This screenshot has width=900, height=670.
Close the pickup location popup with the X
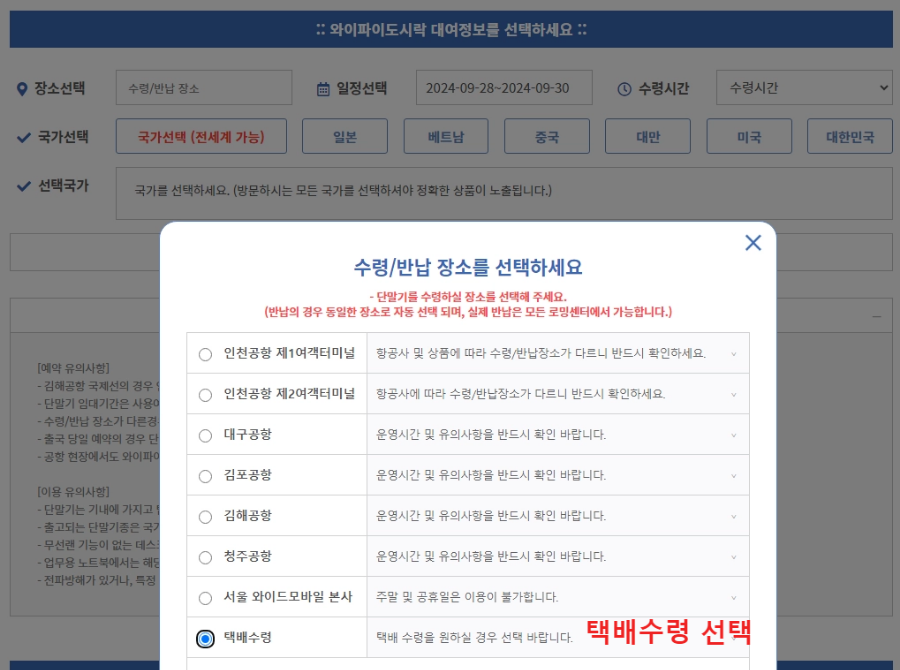(753, 242)
